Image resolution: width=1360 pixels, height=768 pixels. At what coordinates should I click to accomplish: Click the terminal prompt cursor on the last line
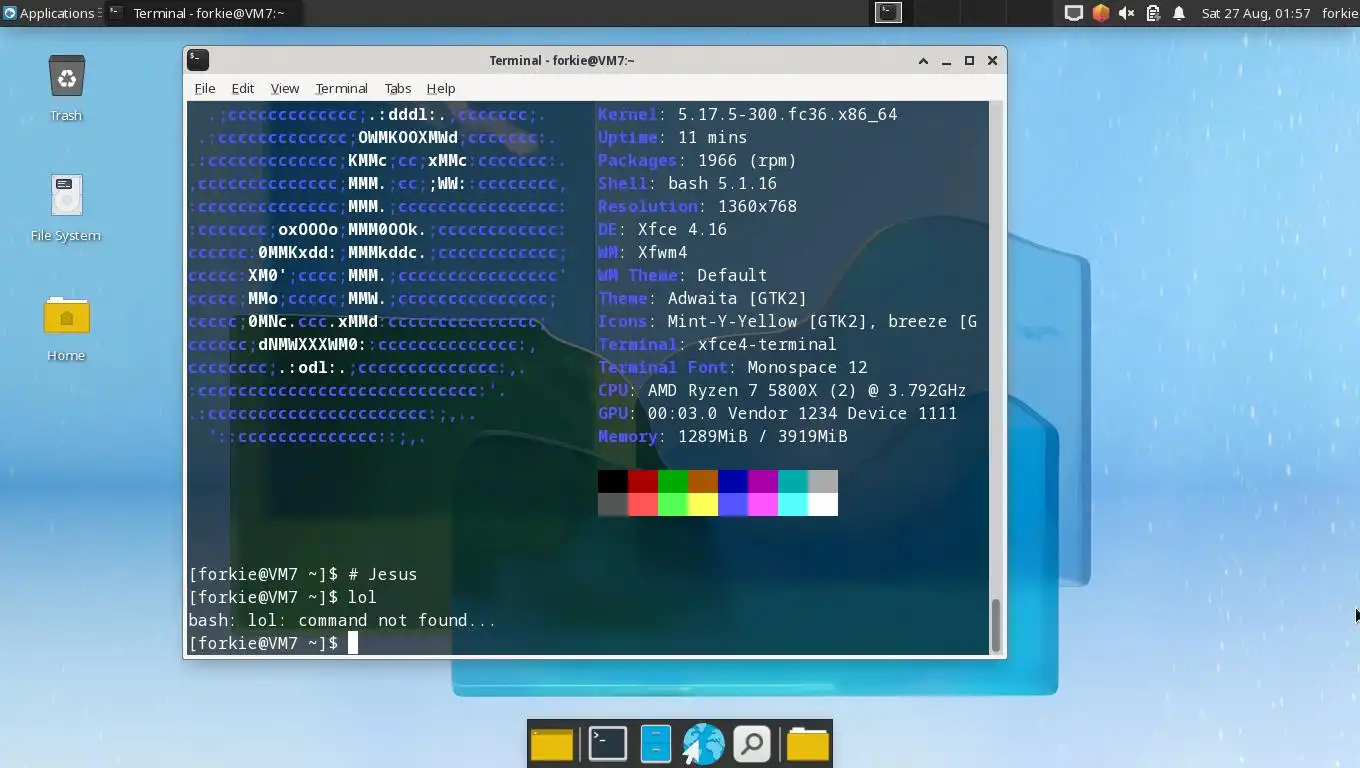pos(353,643)
